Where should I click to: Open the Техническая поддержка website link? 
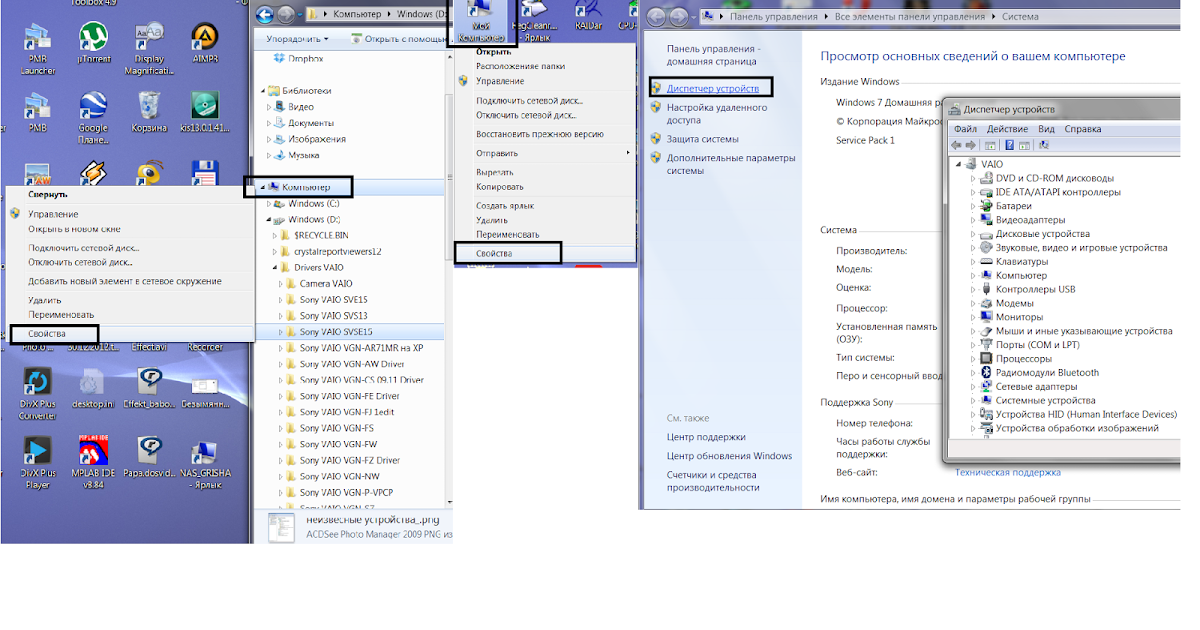pos(1008,473)
